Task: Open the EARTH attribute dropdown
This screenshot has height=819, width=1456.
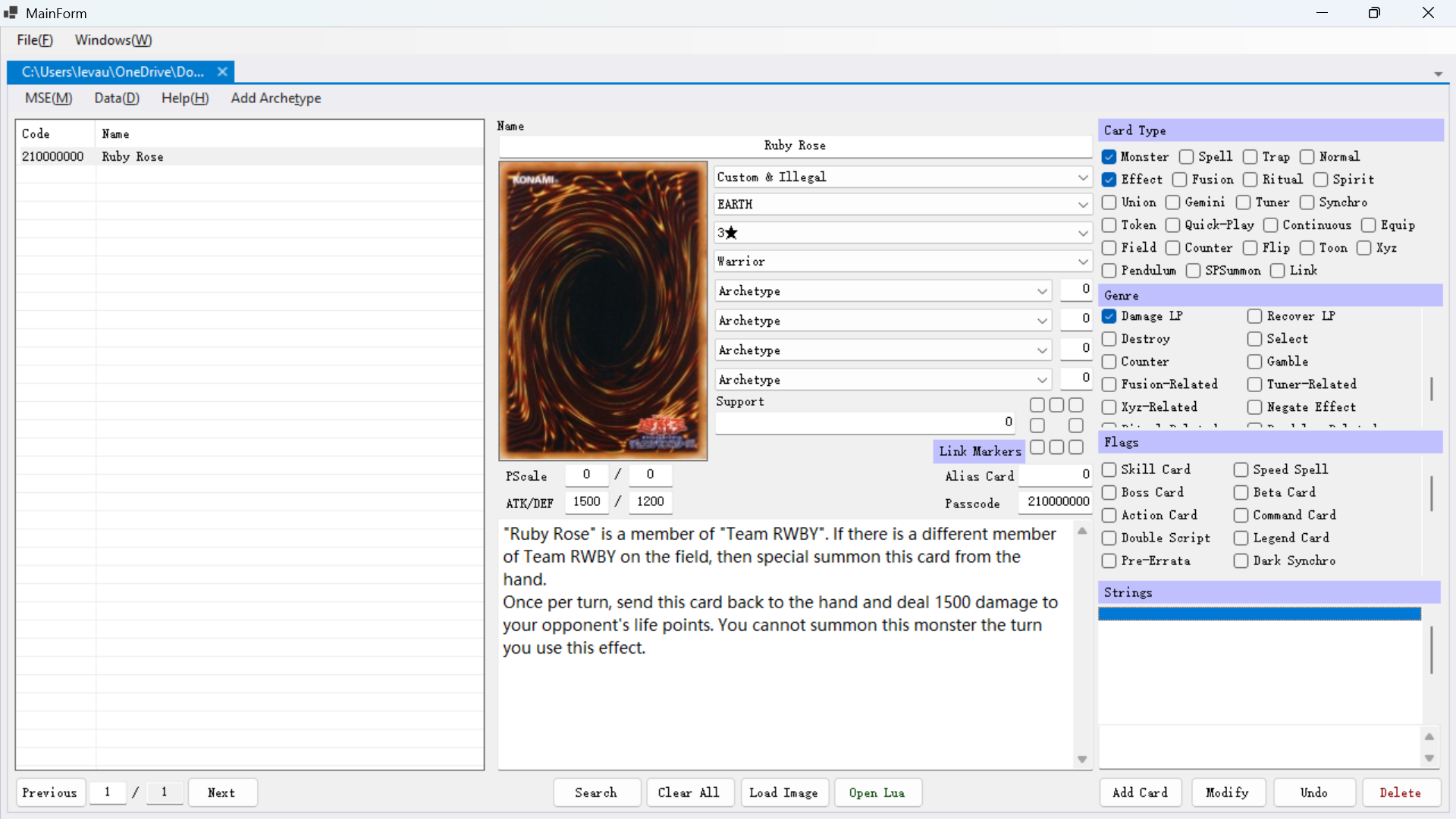Action: 1083,205
